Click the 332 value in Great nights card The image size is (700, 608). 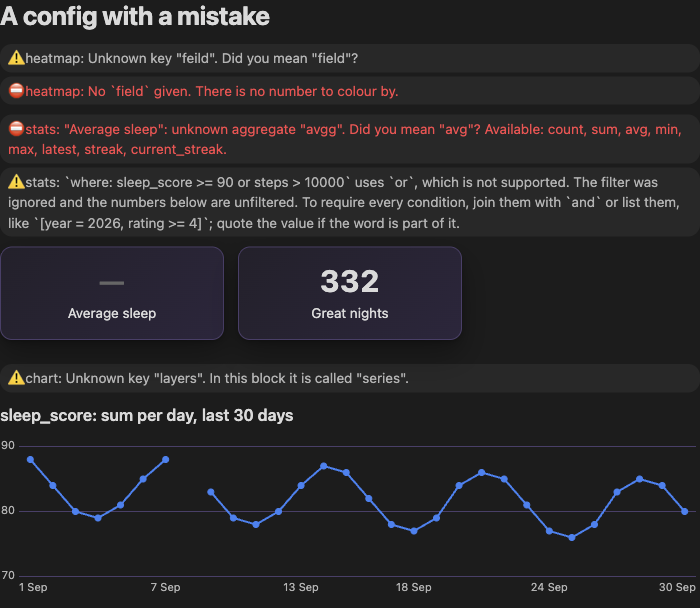point(350,282)
